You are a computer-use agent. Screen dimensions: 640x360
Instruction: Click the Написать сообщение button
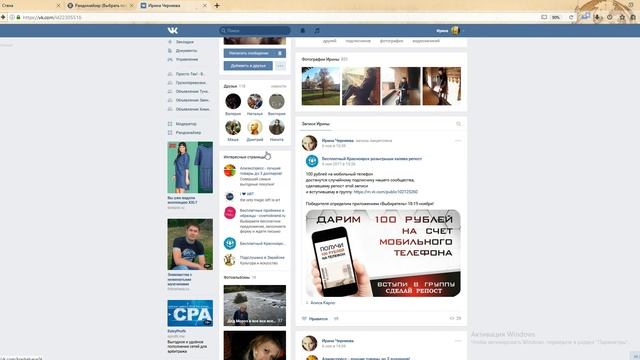(249, 53)
